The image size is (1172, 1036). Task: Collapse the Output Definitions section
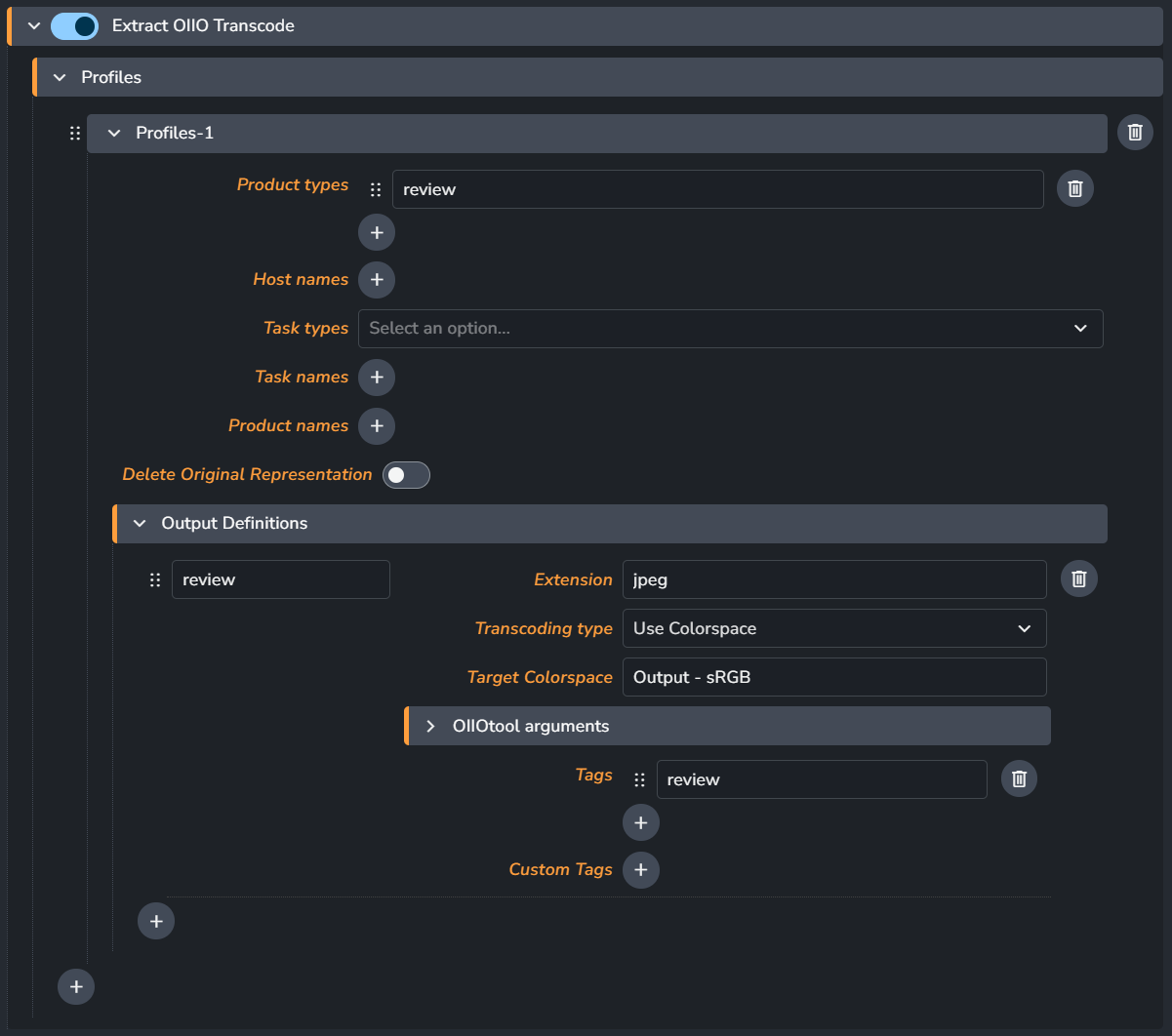coord(140,524)
